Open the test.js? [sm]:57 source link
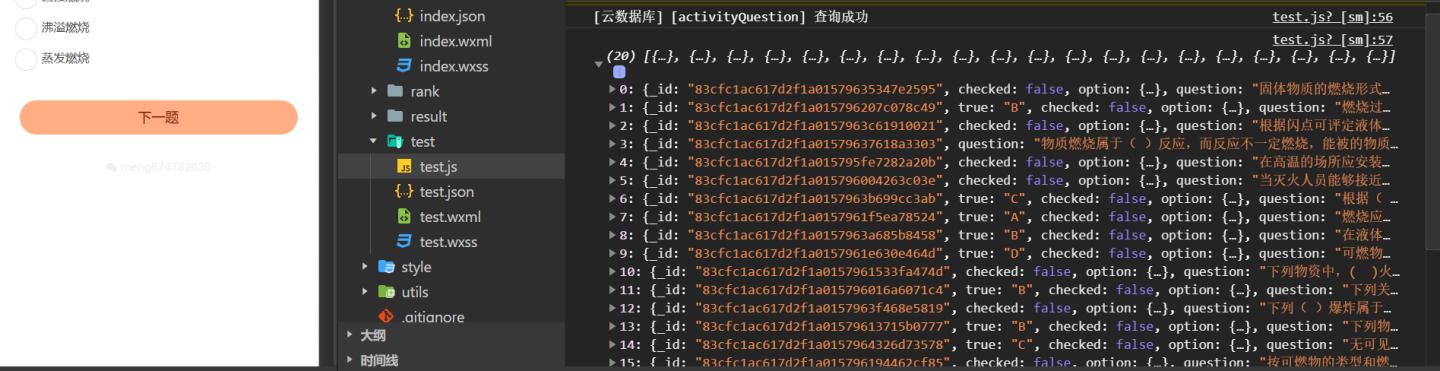1440x371 pixels. point(1332,40)
